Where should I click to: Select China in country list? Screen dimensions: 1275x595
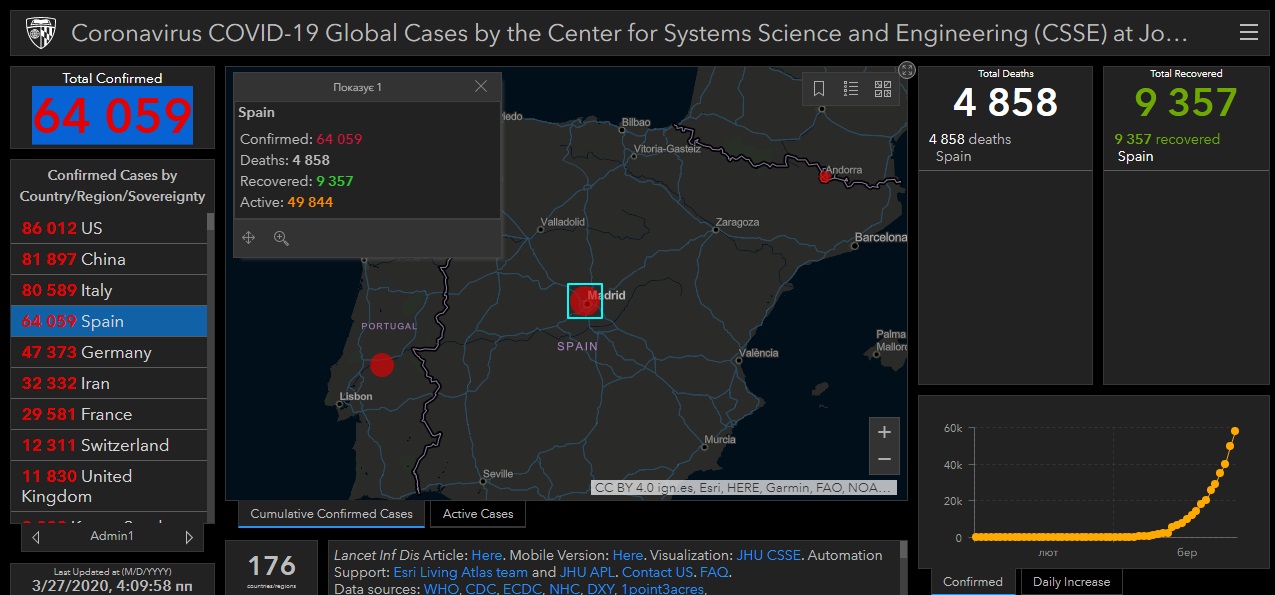pyautogui.click(x=108, y=259)
